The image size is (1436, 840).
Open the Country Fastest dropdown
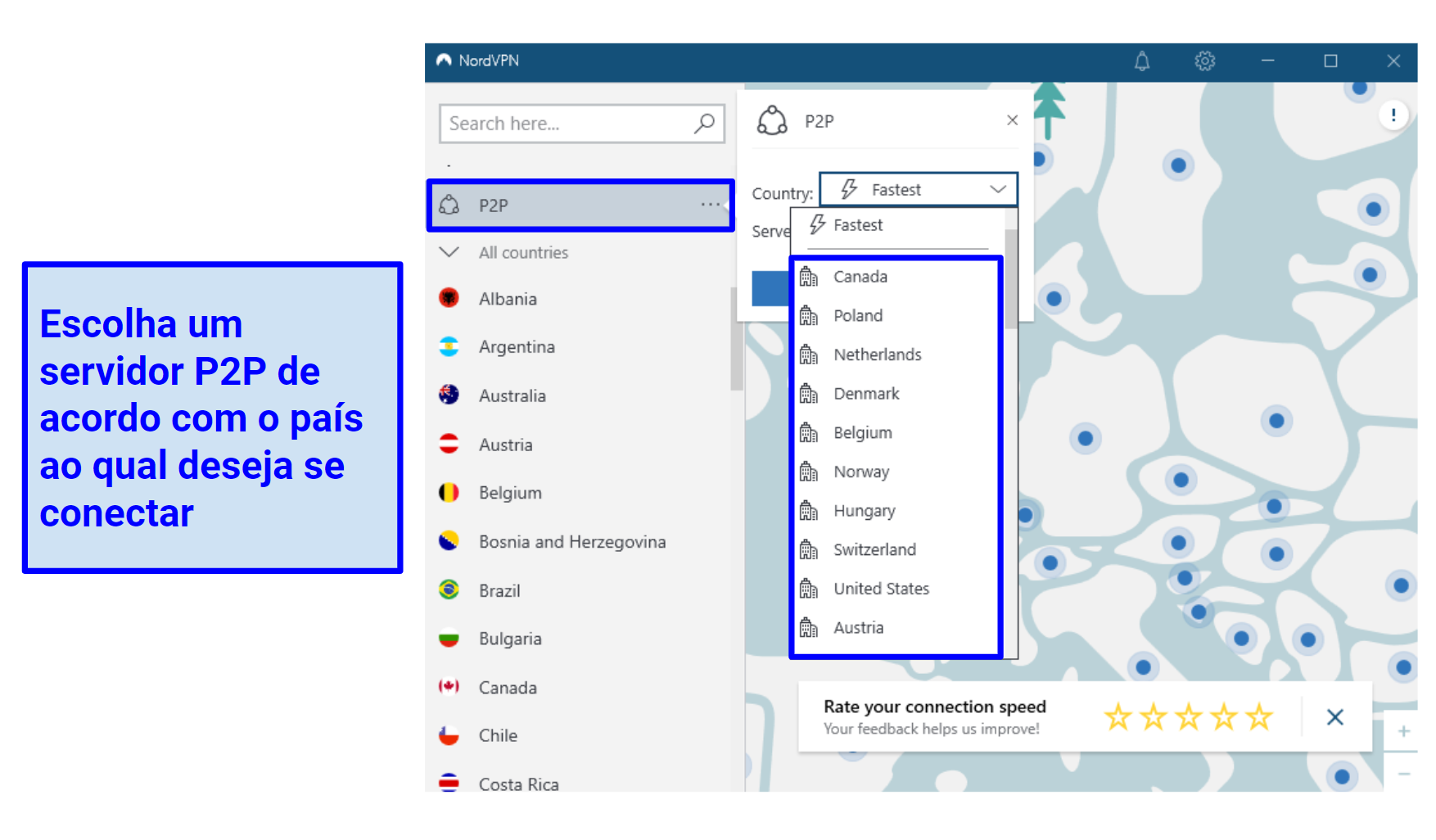coord(919,189)
